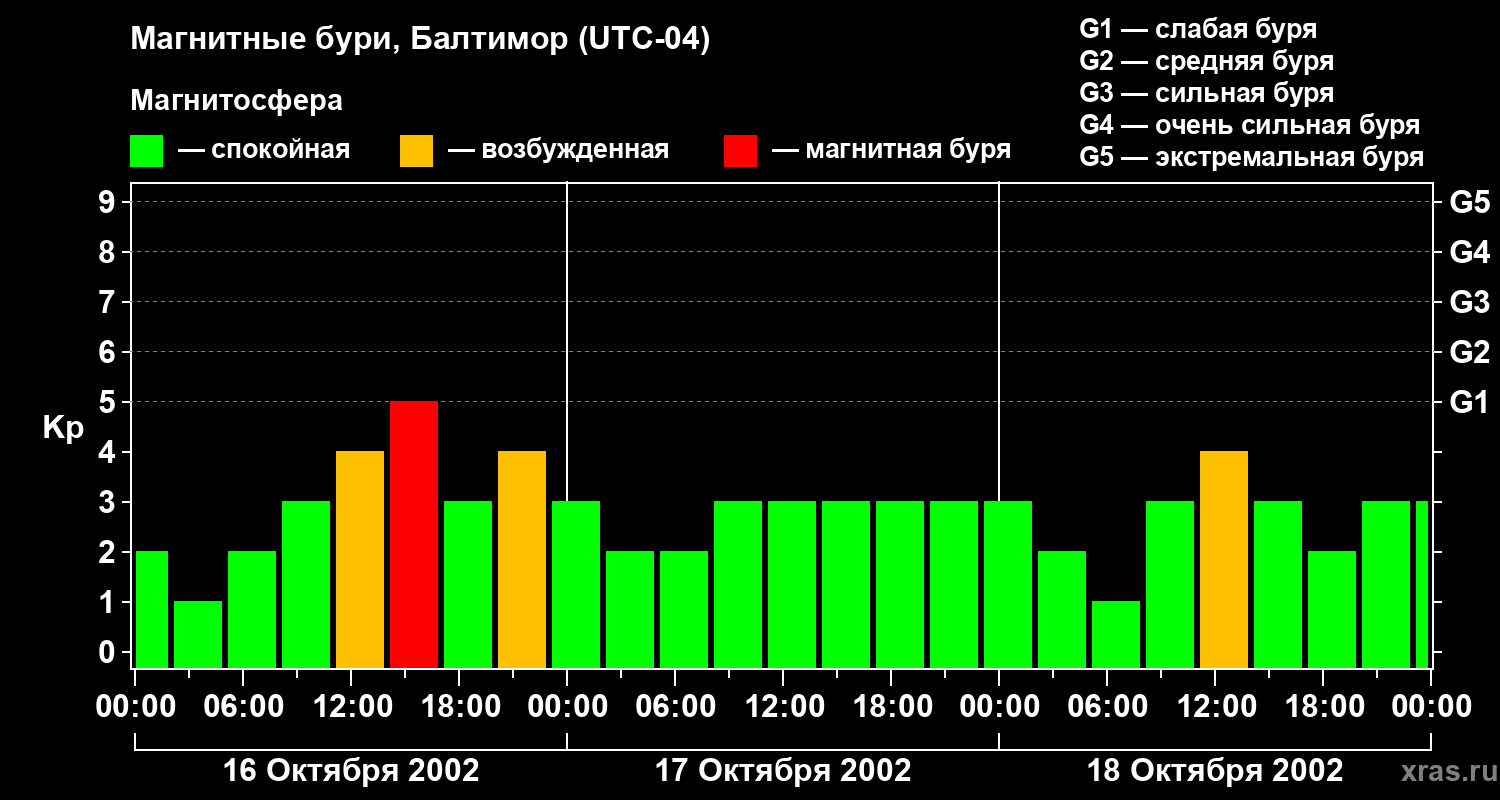Click the 'G1' label on the right axis
This screenshot has height=800, width=1500.
click(x=1470, y=402)
